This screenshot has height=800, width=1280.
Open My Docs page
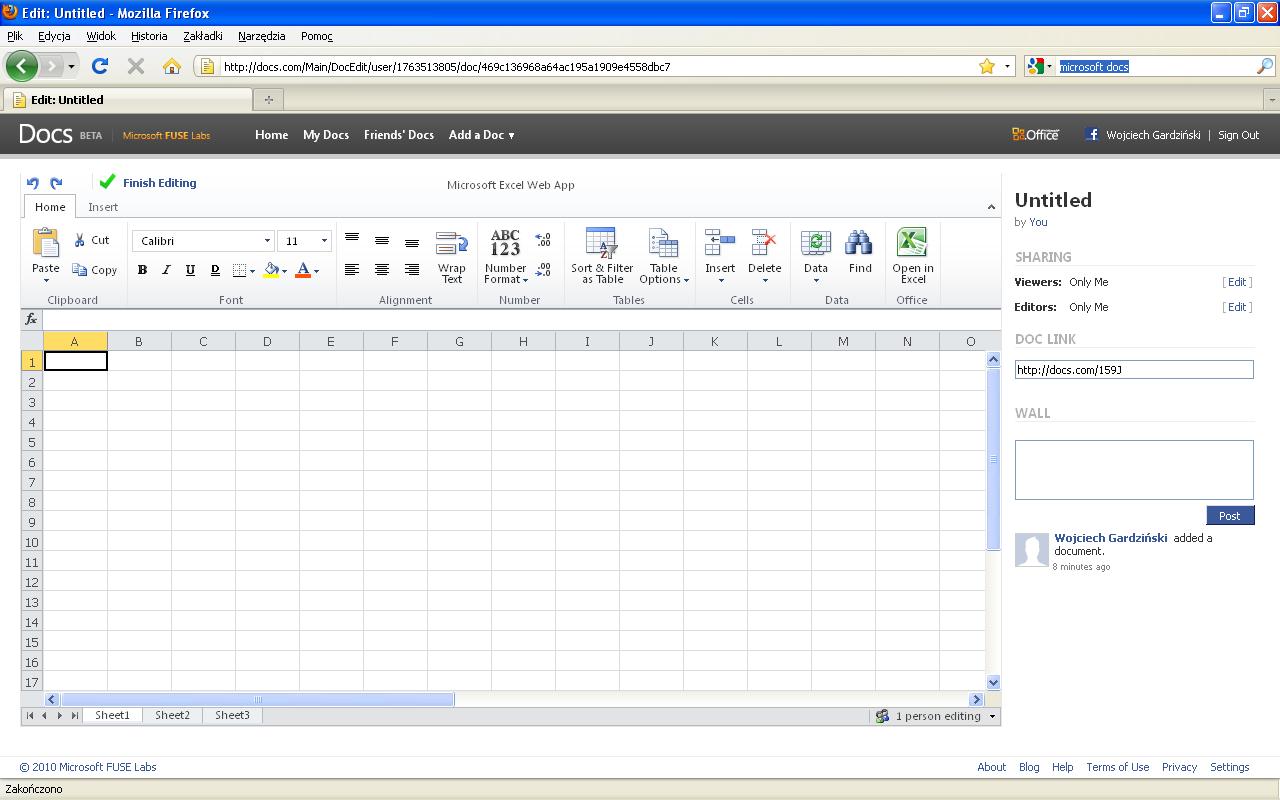coord(326,135)
